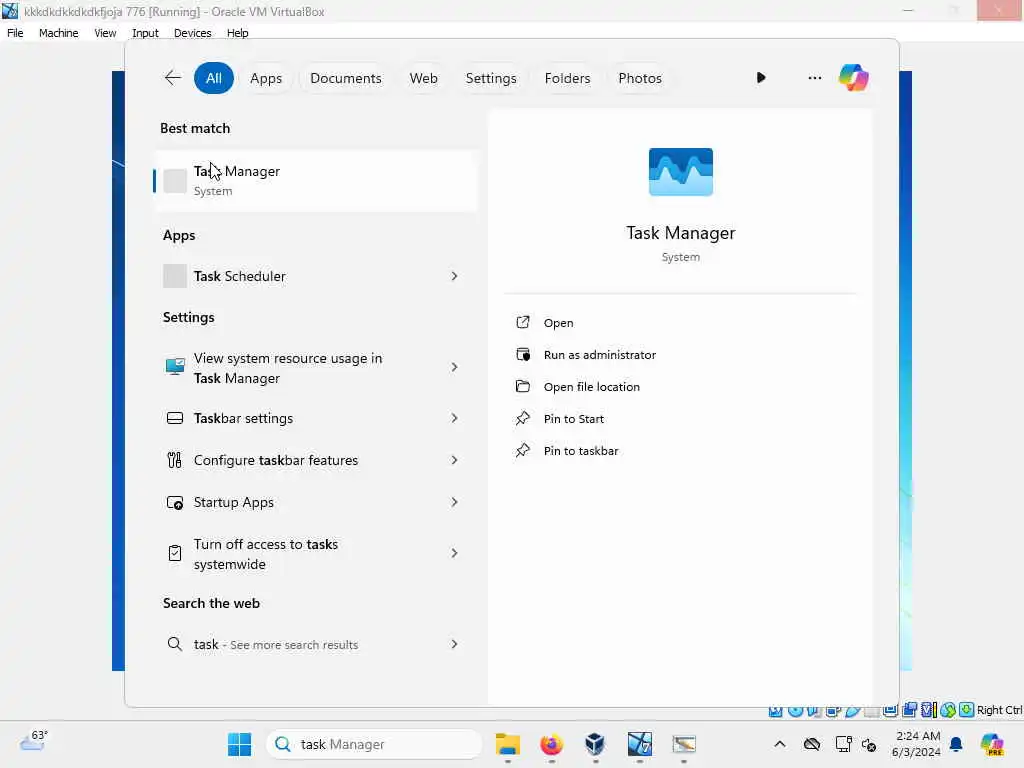Expand Task Scheduler result chevron
This screenshot has height=768, width=1024.
(455, 276)
